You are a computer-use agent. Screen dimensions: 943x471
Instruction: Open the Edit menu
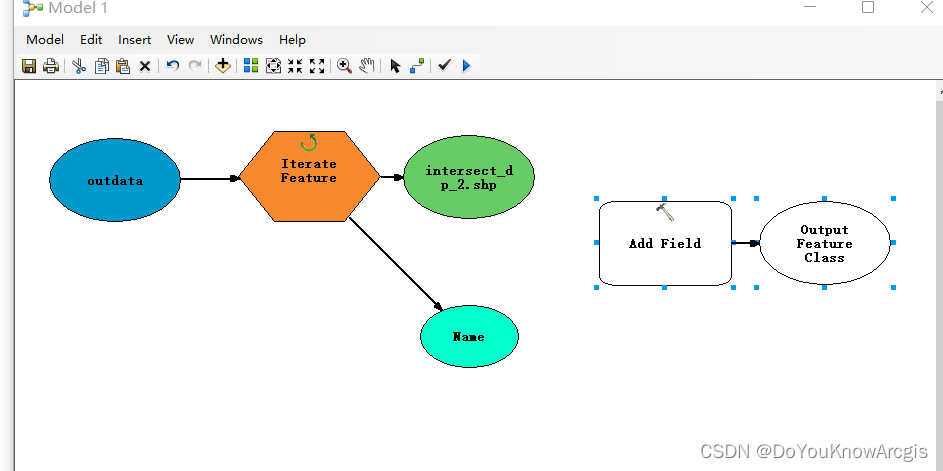[91, 40]
